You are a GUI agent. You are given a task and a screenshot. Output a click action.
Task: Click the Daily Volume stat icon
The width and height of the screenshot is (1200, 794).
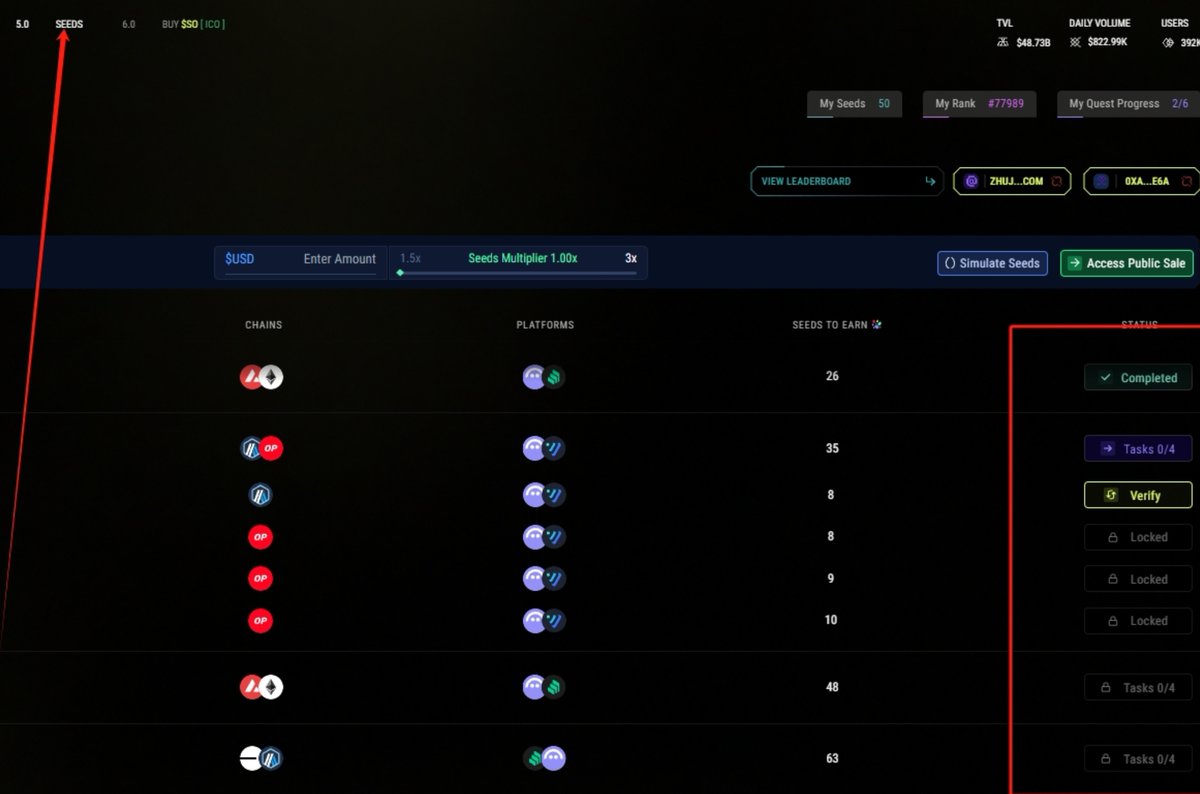click(1076, 42)
